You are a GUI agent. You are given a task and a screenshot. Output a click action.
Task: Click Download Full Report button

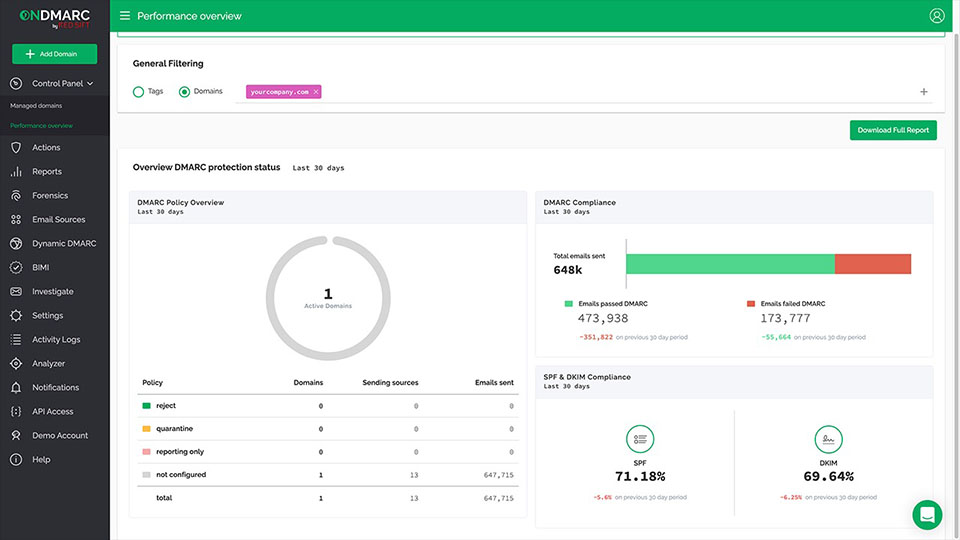893,130
